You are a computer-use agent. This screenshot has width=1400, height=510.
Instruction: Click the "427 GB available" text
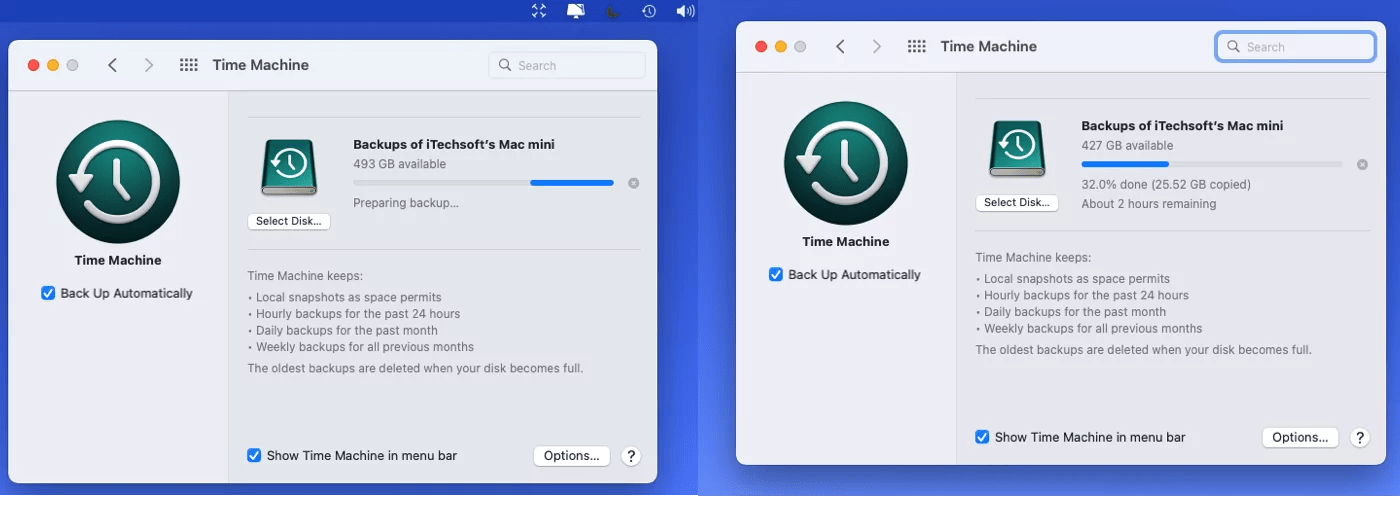click(x=1127, y=145)
